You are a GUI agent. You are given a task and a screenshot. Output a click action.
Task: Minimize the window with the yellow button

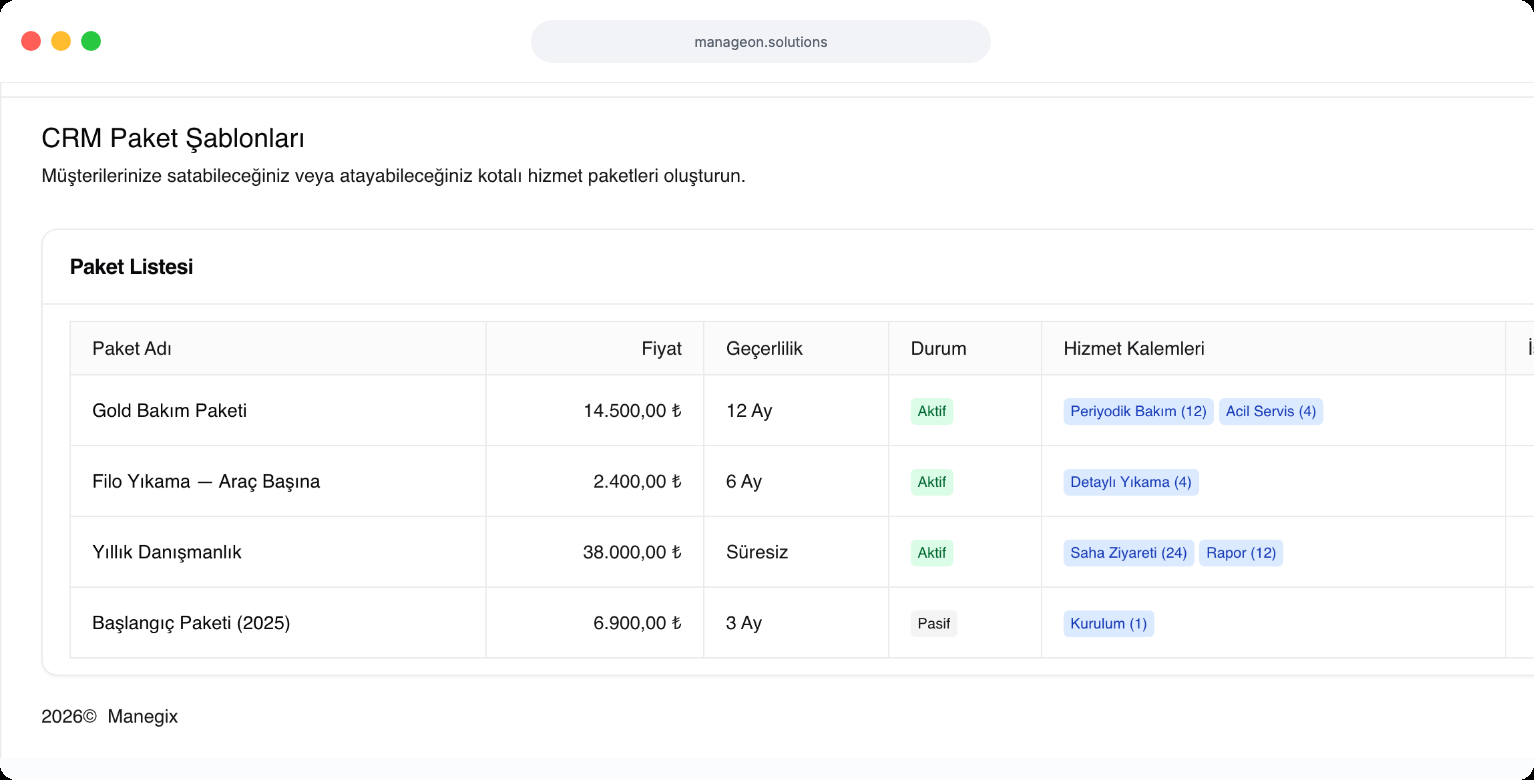coord(61,41)
